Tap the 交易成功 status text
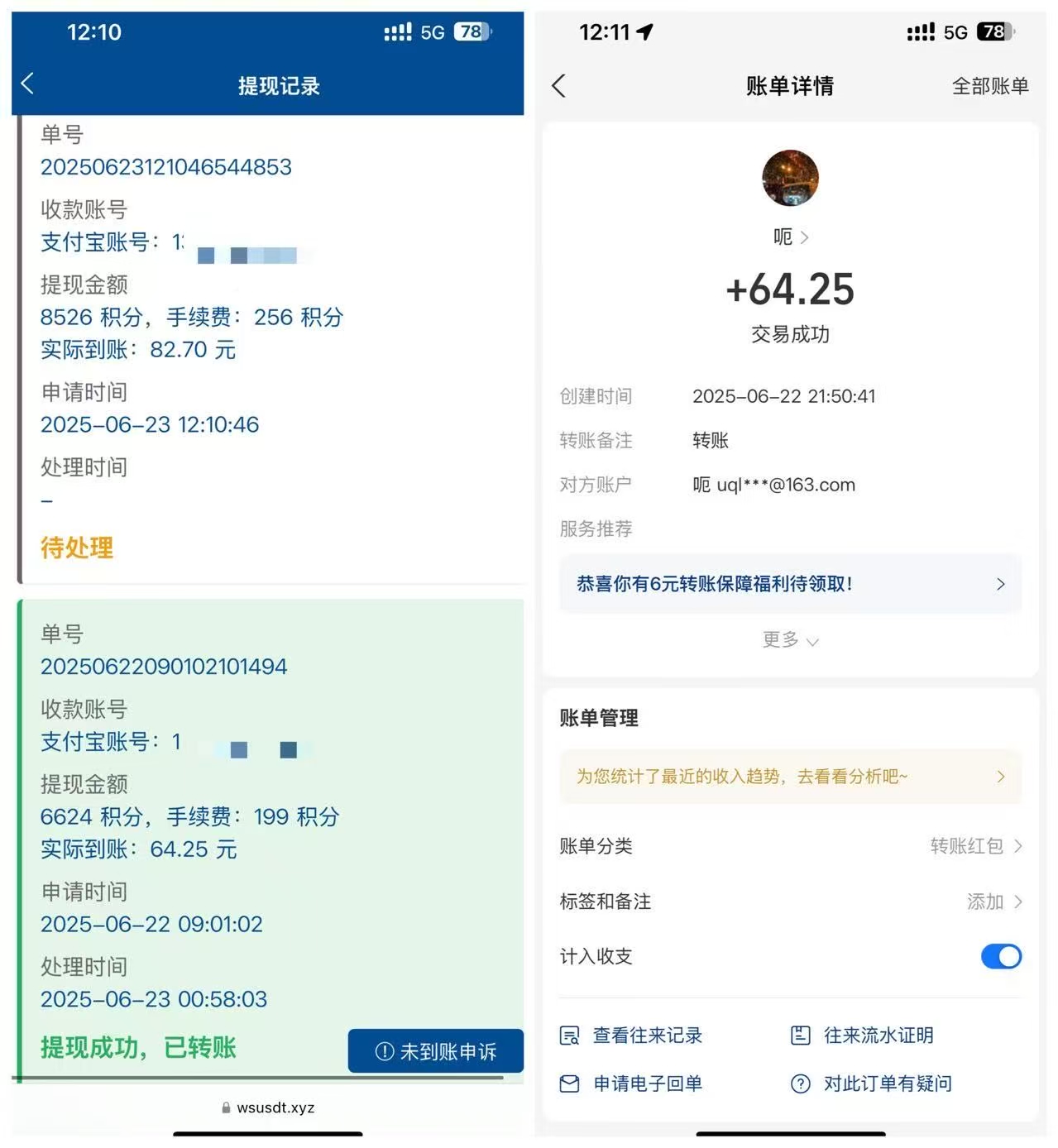The image size is (1058, 1148). (x=790, y=334)
